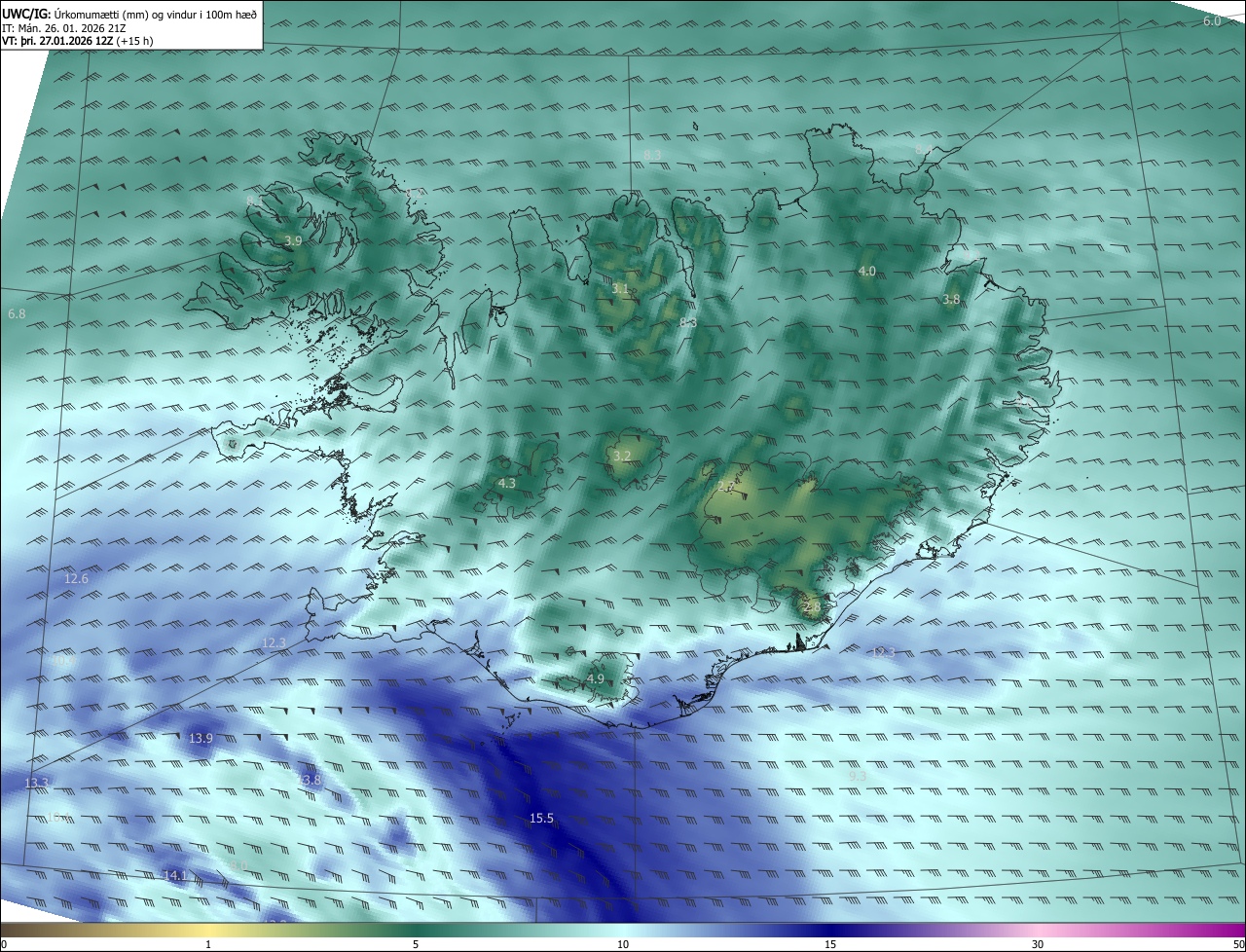Click the 4.9 value label near the south coast
Image resolution: width=1246 pixels, height=952 pixels.
[596, 678]
